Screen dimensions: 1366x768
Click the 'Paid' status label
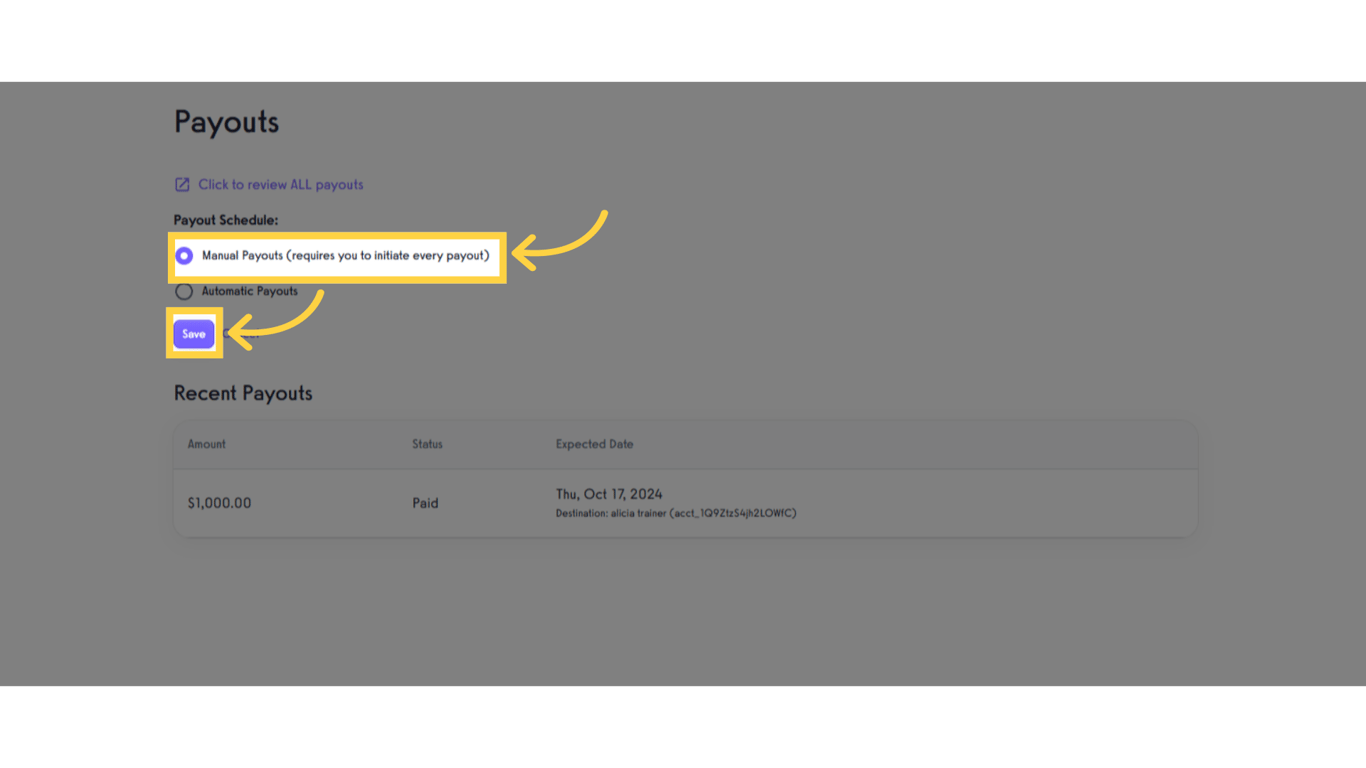pos(425,503)
